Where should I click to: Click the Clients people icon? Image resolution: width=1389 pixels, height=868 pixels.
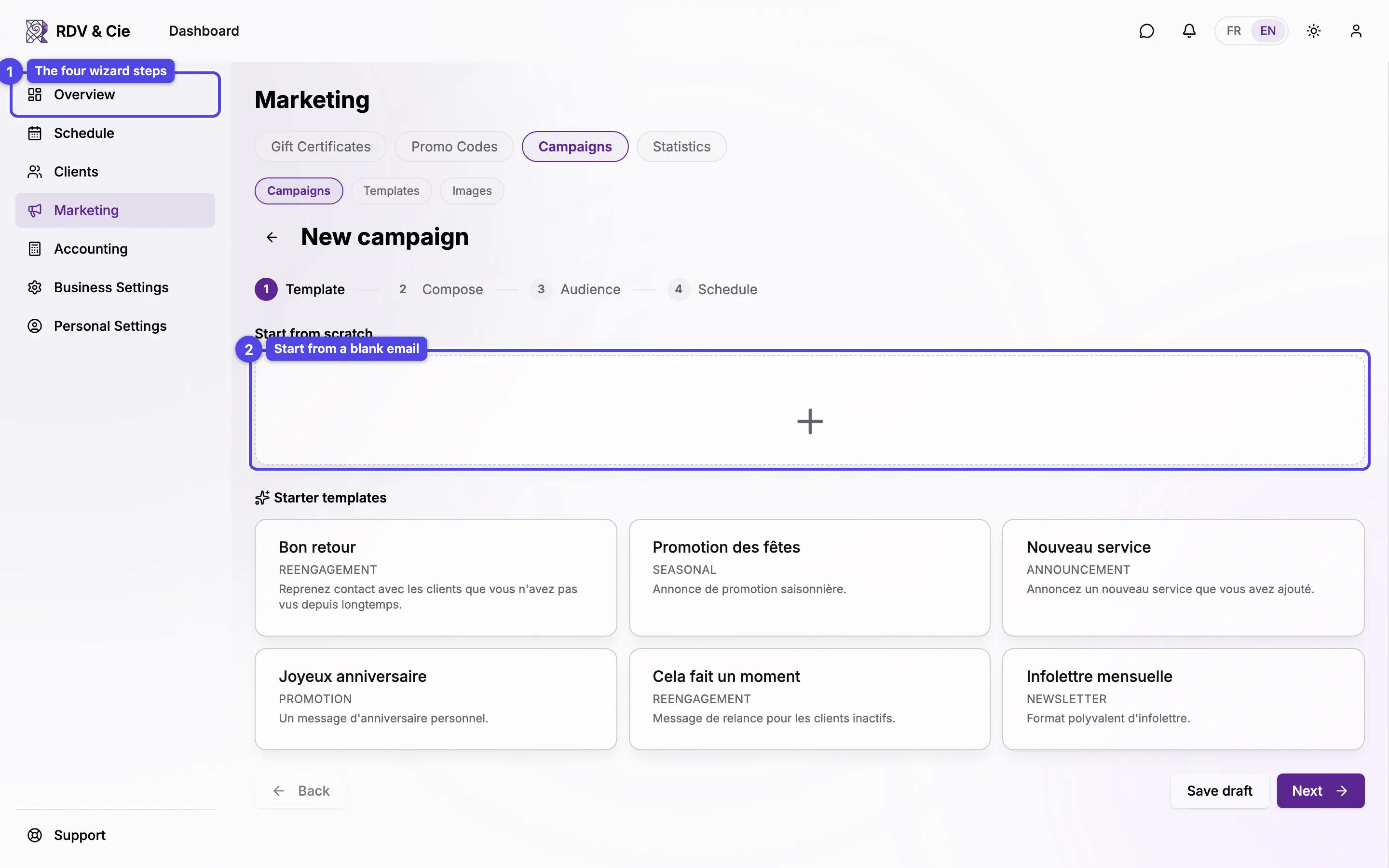pos(35,172)
